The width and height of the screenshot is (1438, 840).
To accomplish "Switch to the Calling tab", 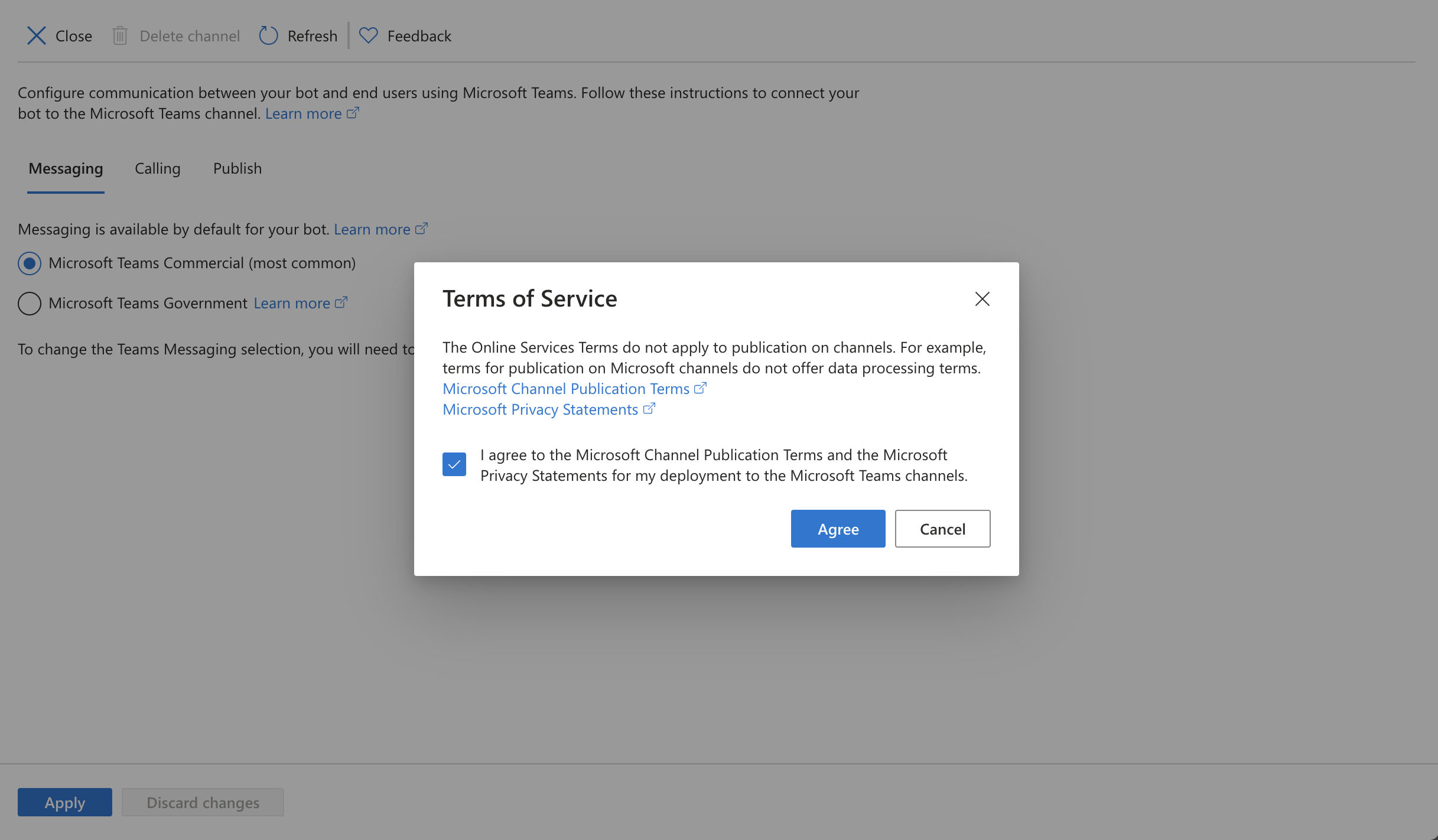I will click(157, 168).
